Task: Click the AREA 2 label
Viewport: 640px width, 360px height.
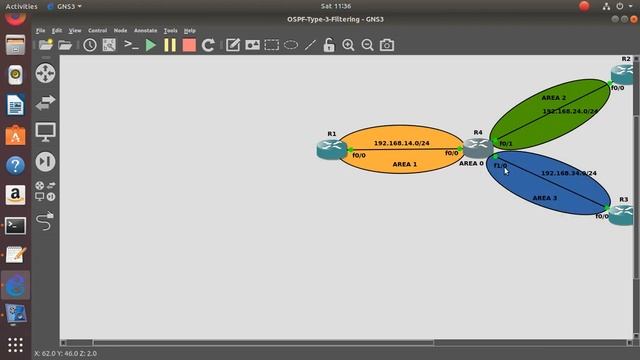Action: [x=554, y=98]
